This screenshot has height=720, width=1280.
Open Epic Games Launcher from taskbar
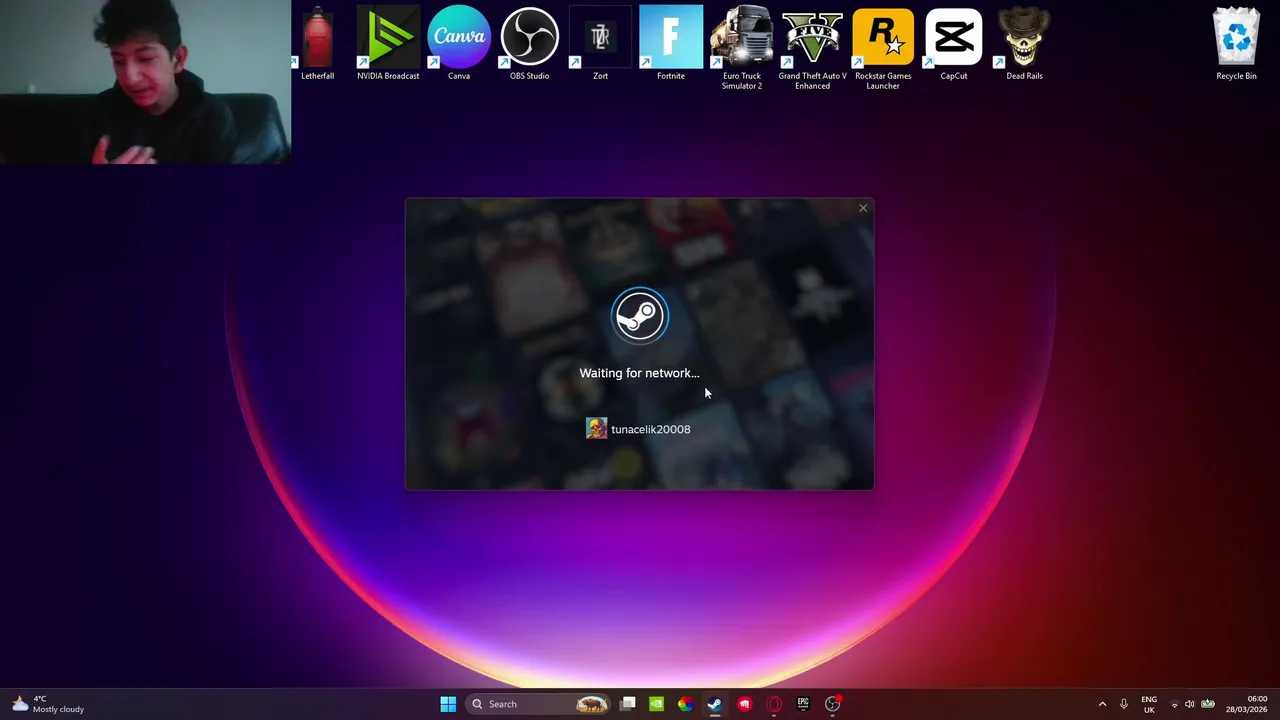tap(803, 704)
